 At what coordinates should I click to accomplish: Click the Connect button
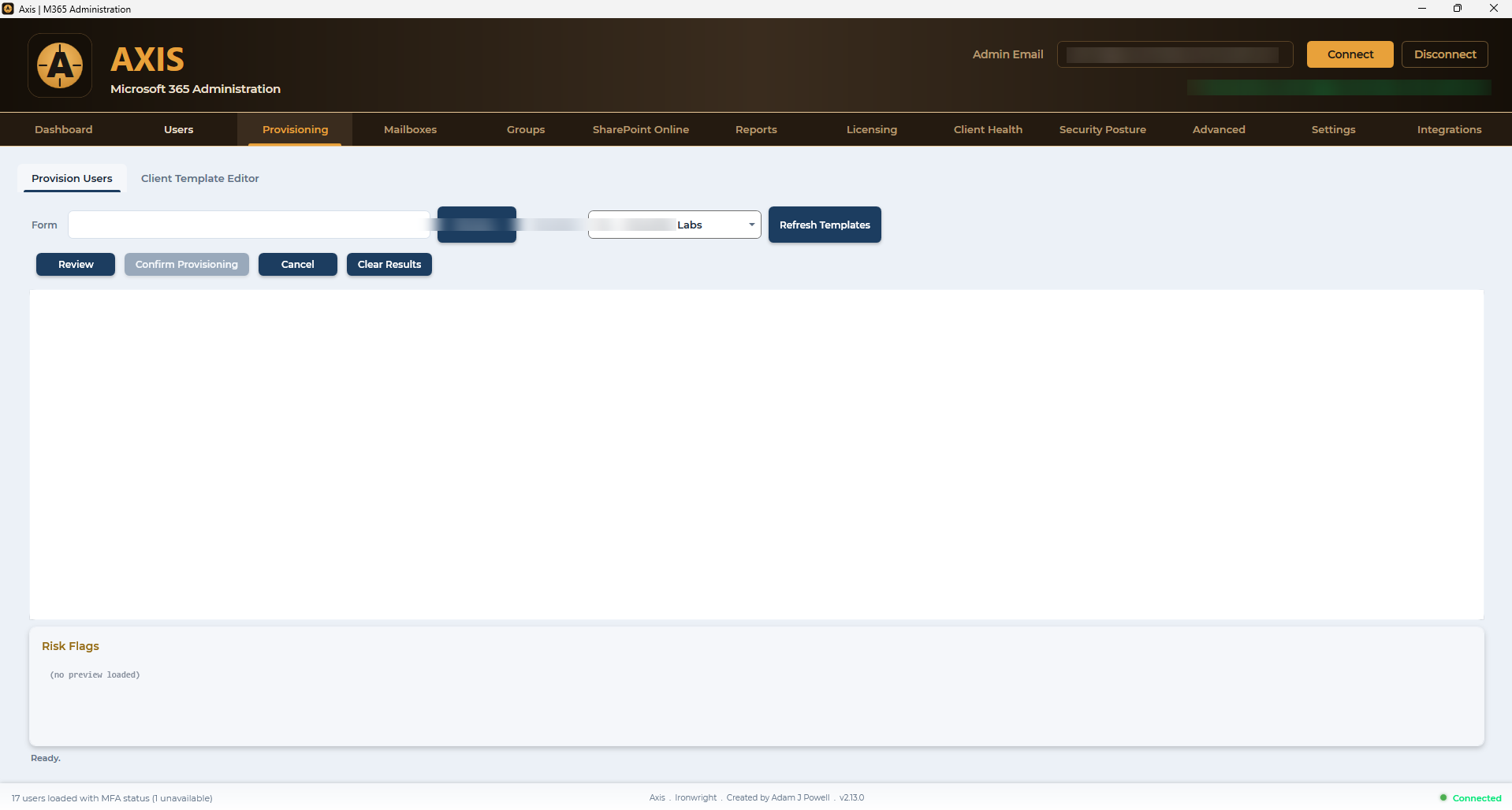point(1350,54)
